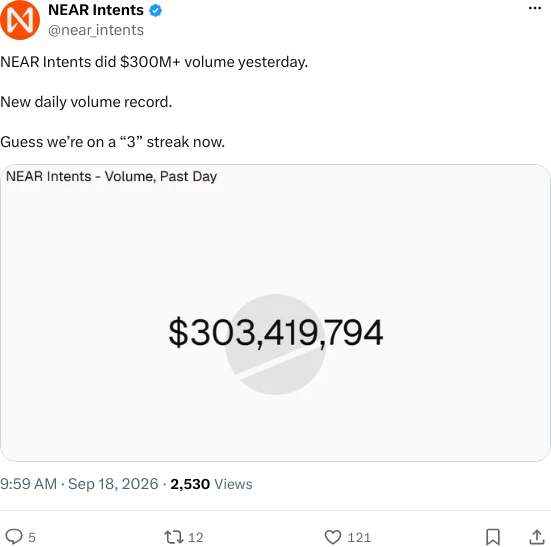Click the reply speech bubble icon
The image size is (551, 547).
pyautogui.click(x=14, y=536)
